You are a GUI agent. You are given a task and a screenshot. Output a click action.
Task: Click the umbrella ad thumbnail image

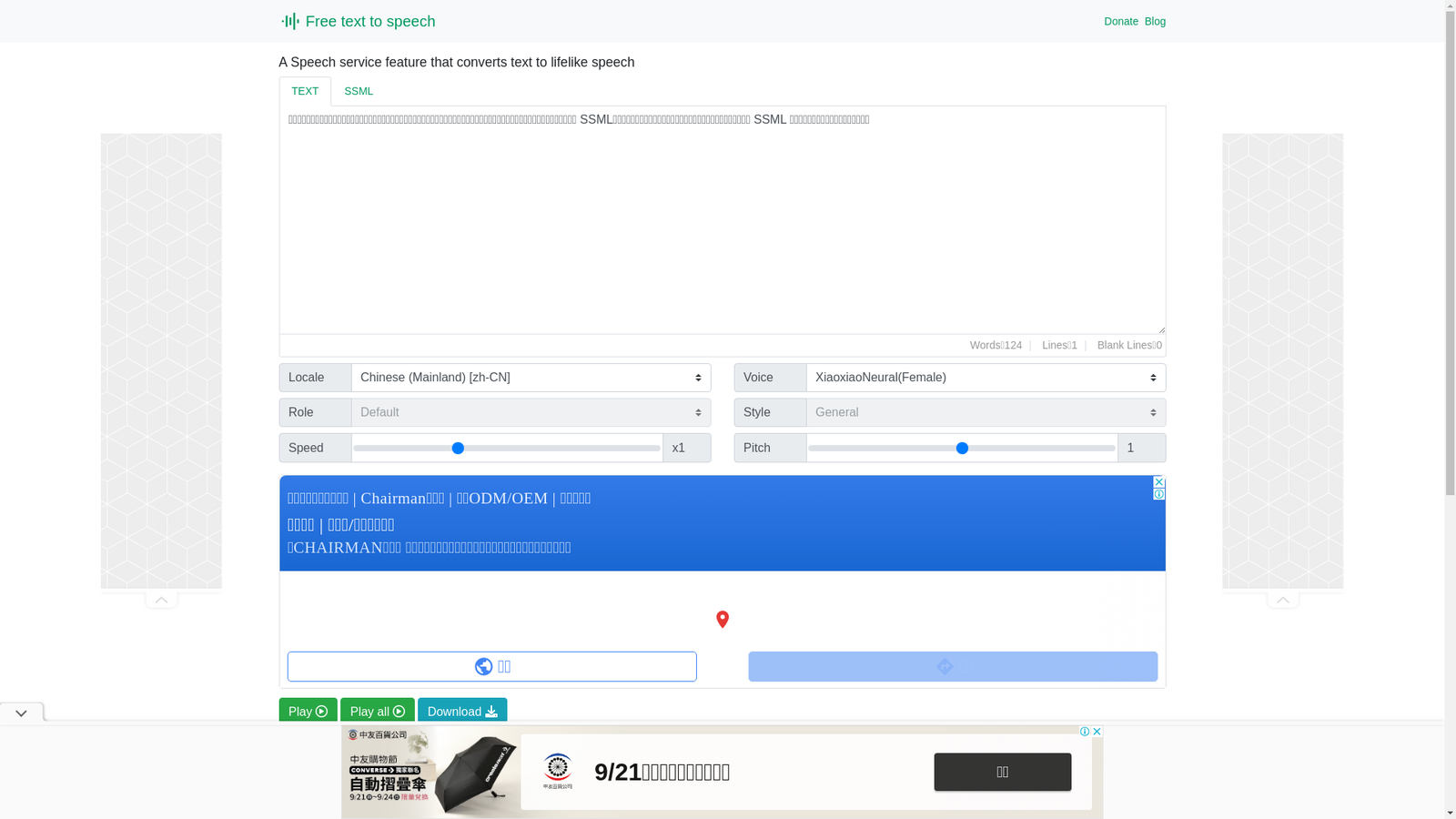coord(430,772)
